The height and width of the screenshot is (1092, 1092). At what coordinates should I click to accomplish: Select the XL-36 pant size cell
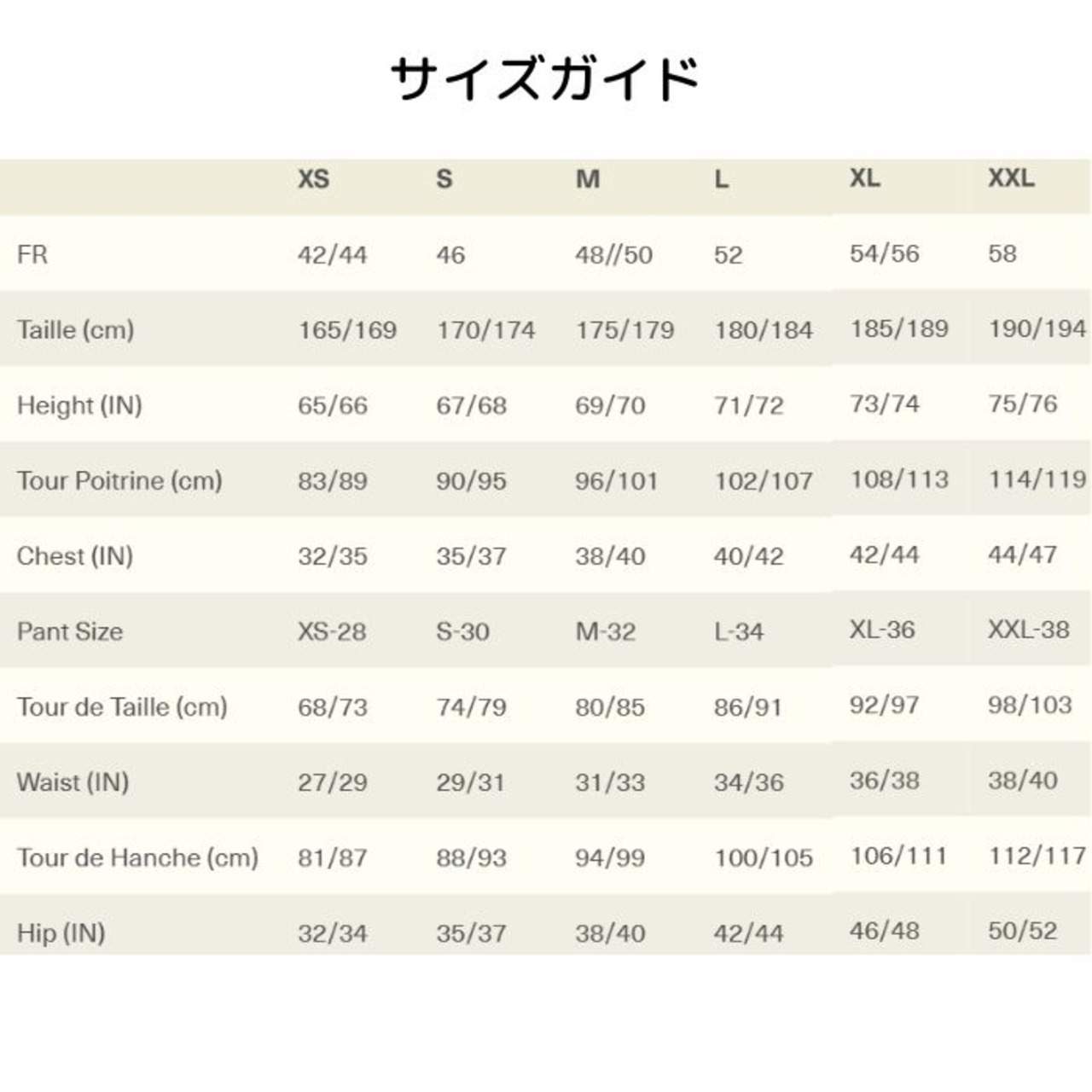[x=882, y=630]
